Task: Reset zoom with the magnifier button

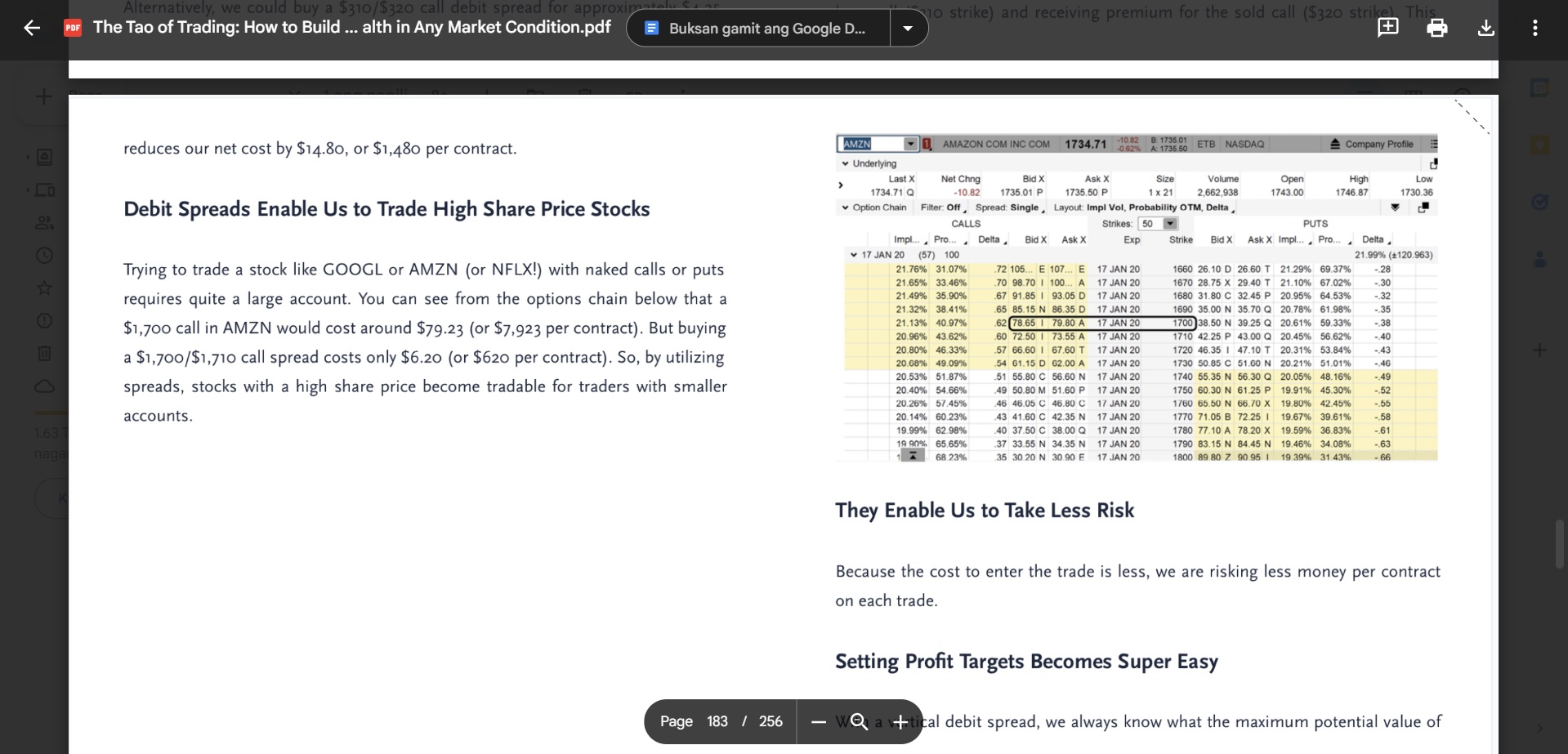Action: pos(859,721)
